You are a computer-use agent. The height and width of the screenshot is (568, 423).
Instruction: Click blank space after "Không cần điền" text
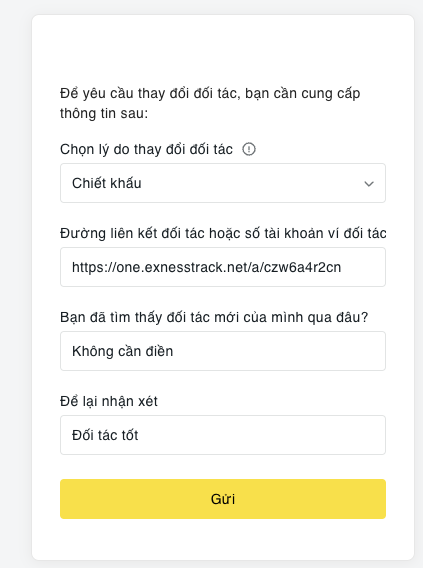[x=279, y=351]
